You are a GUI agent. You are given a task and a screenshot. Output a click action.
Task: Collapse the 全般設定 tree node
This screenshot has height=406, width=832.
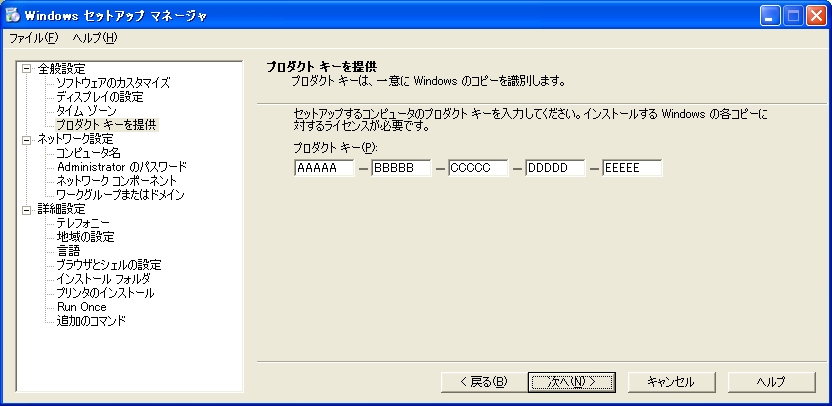click(27, 70)
